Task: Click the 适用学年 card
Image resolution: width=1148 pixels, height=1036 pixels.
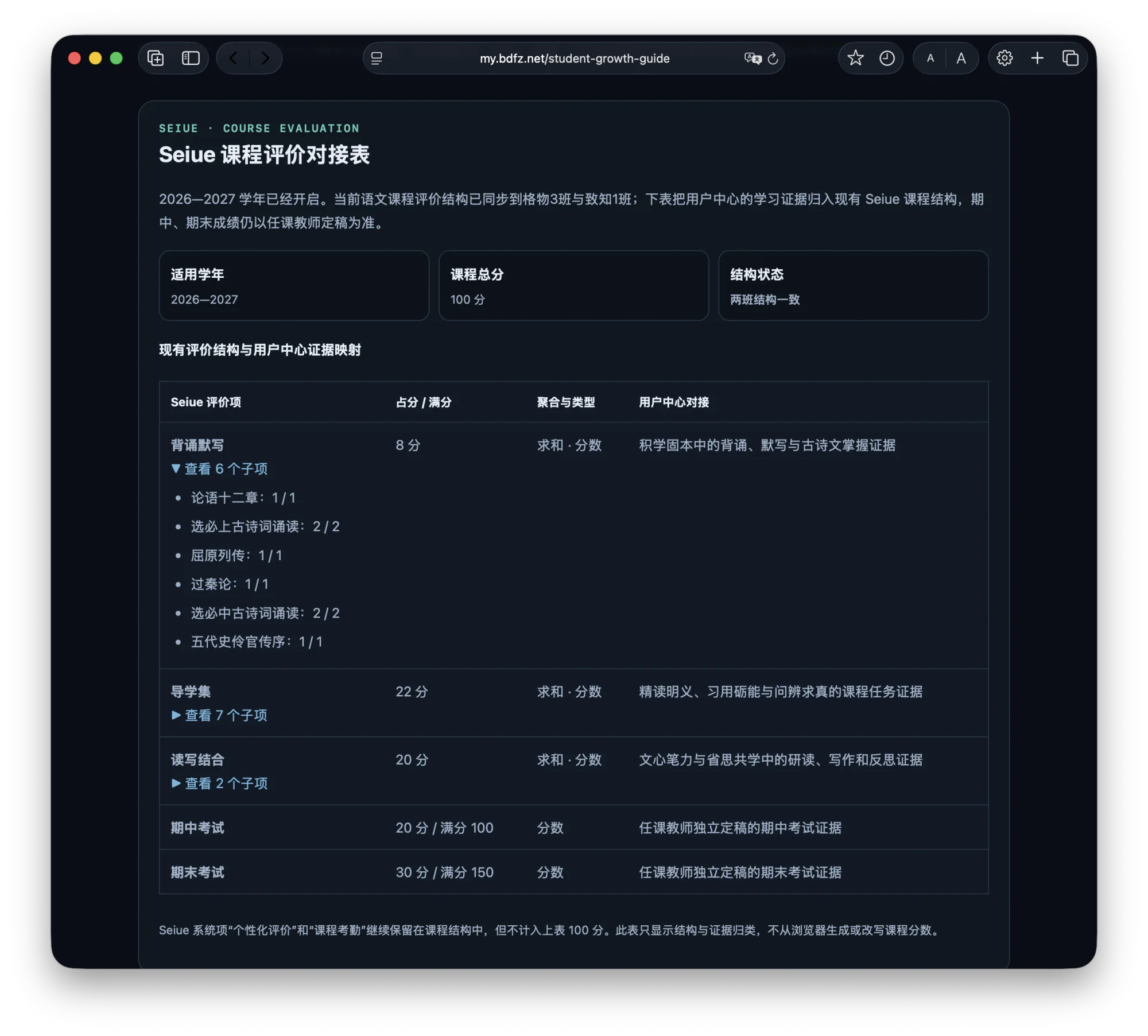Action: [294, 285]
